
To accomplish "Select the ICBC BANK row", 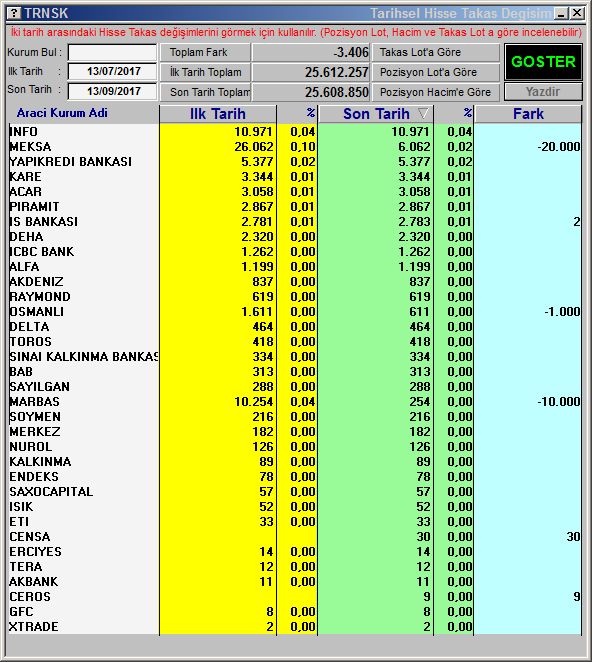I will pyautogui.click(x=295, y=252).
